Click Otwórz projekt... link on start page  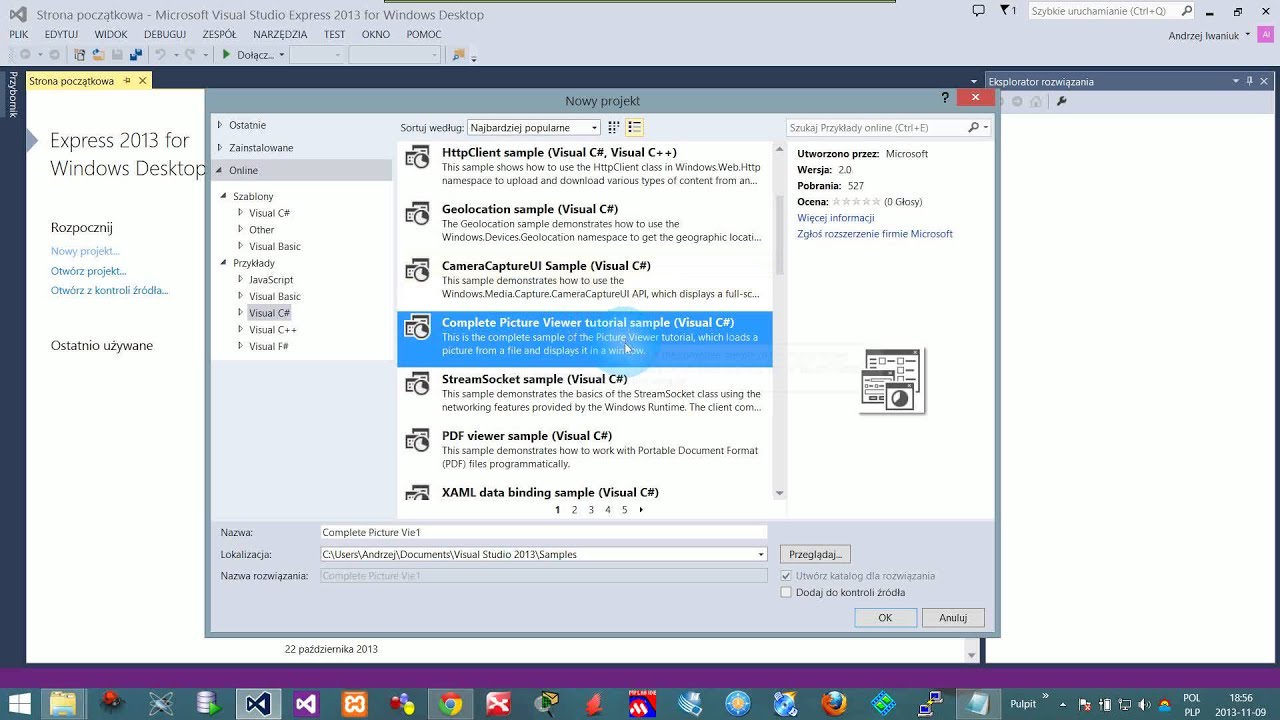[x=89, y=271]
